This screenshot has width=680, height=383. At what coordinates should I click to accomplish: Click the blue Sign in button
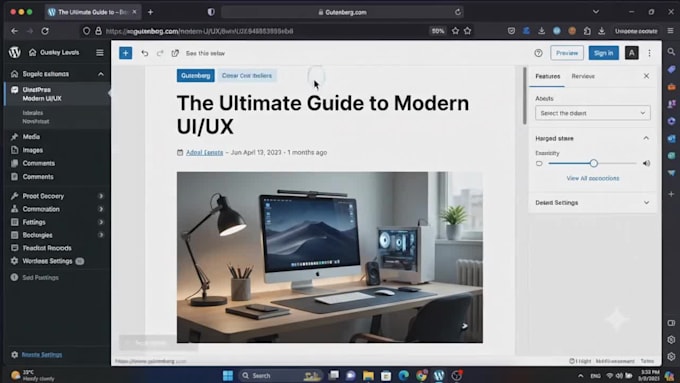coord(603,53)
